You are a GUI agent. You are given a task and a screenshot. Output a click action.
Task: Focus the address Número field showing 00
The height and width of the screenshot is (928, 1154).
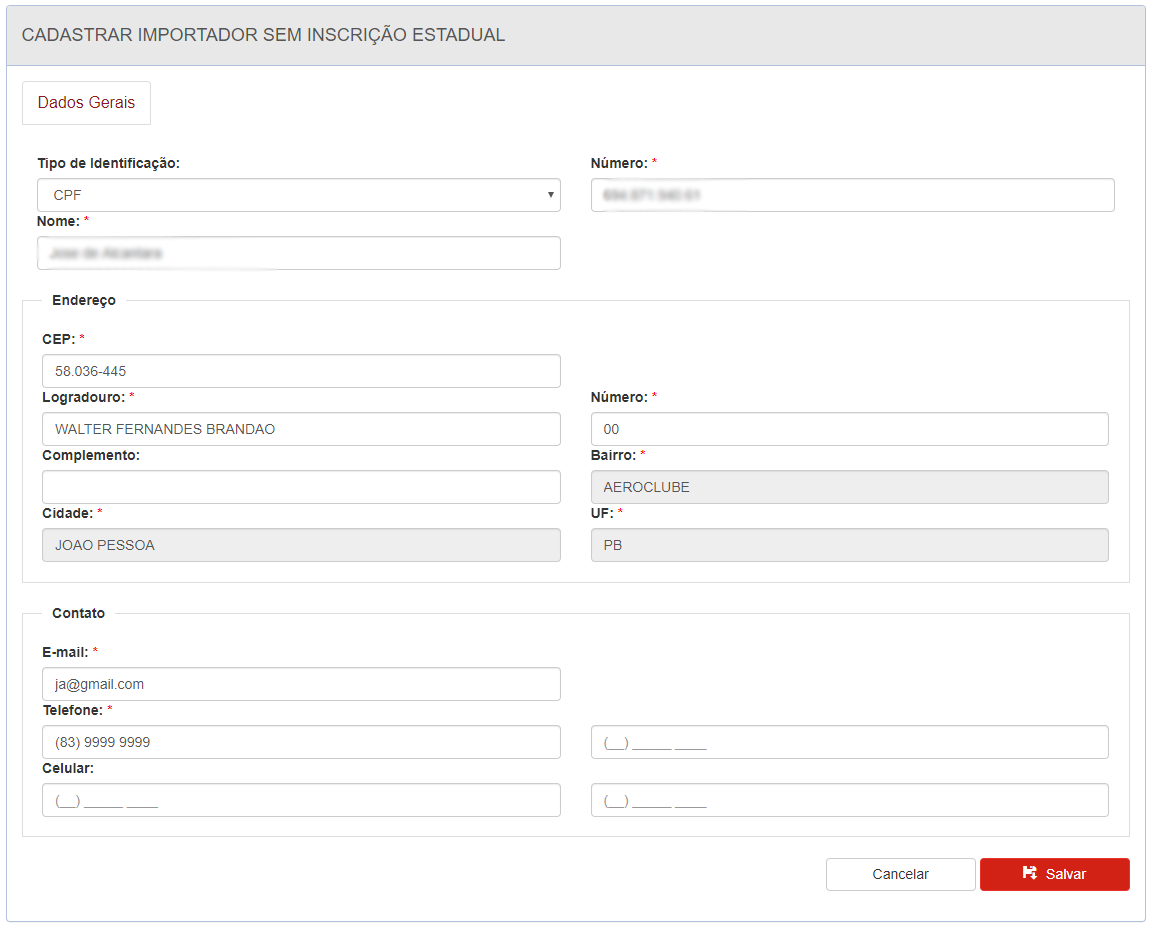[x=849, y=429]
